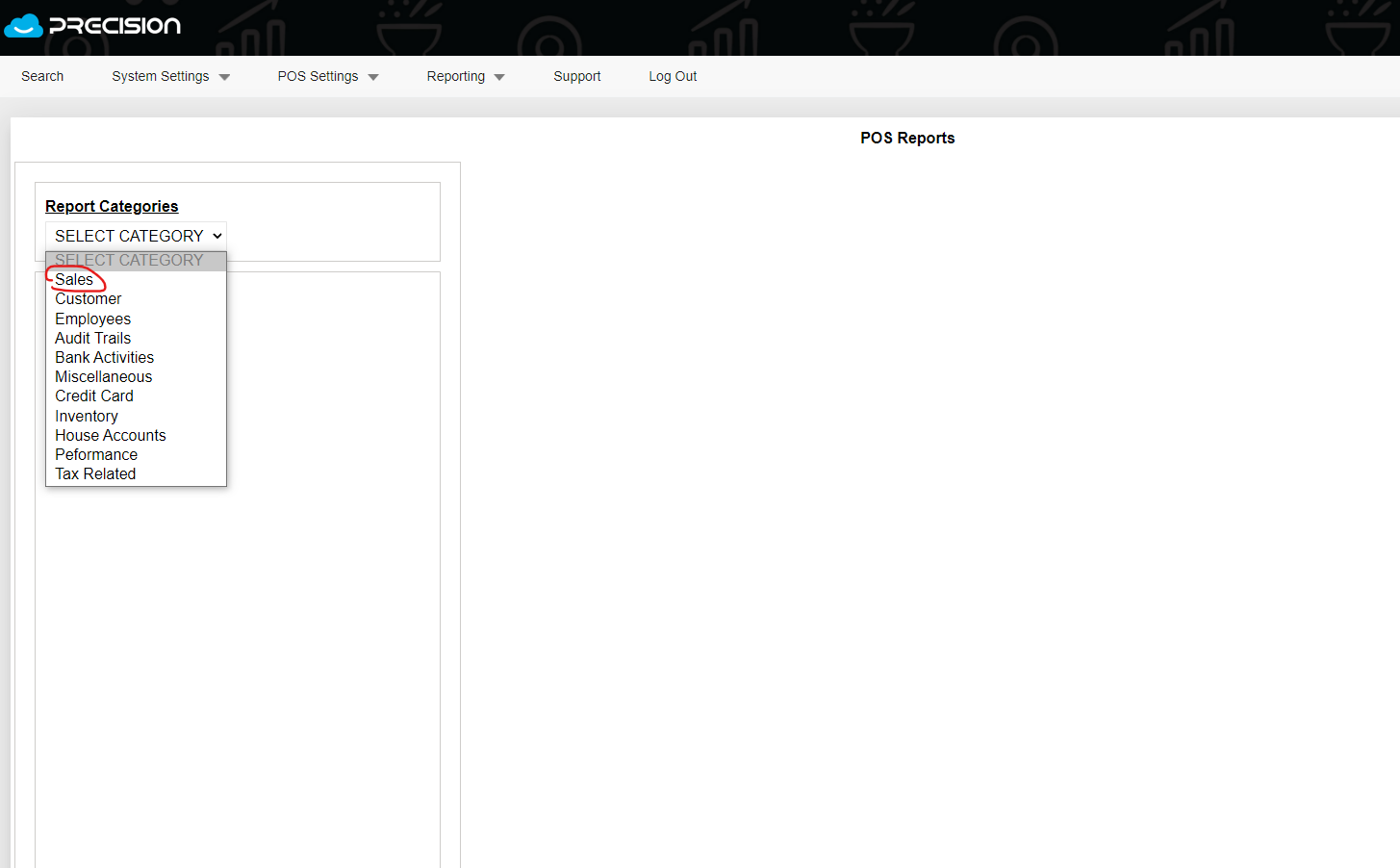
Task: Expand the POS Settings dropdown arrow
Action: pos(373,77)
